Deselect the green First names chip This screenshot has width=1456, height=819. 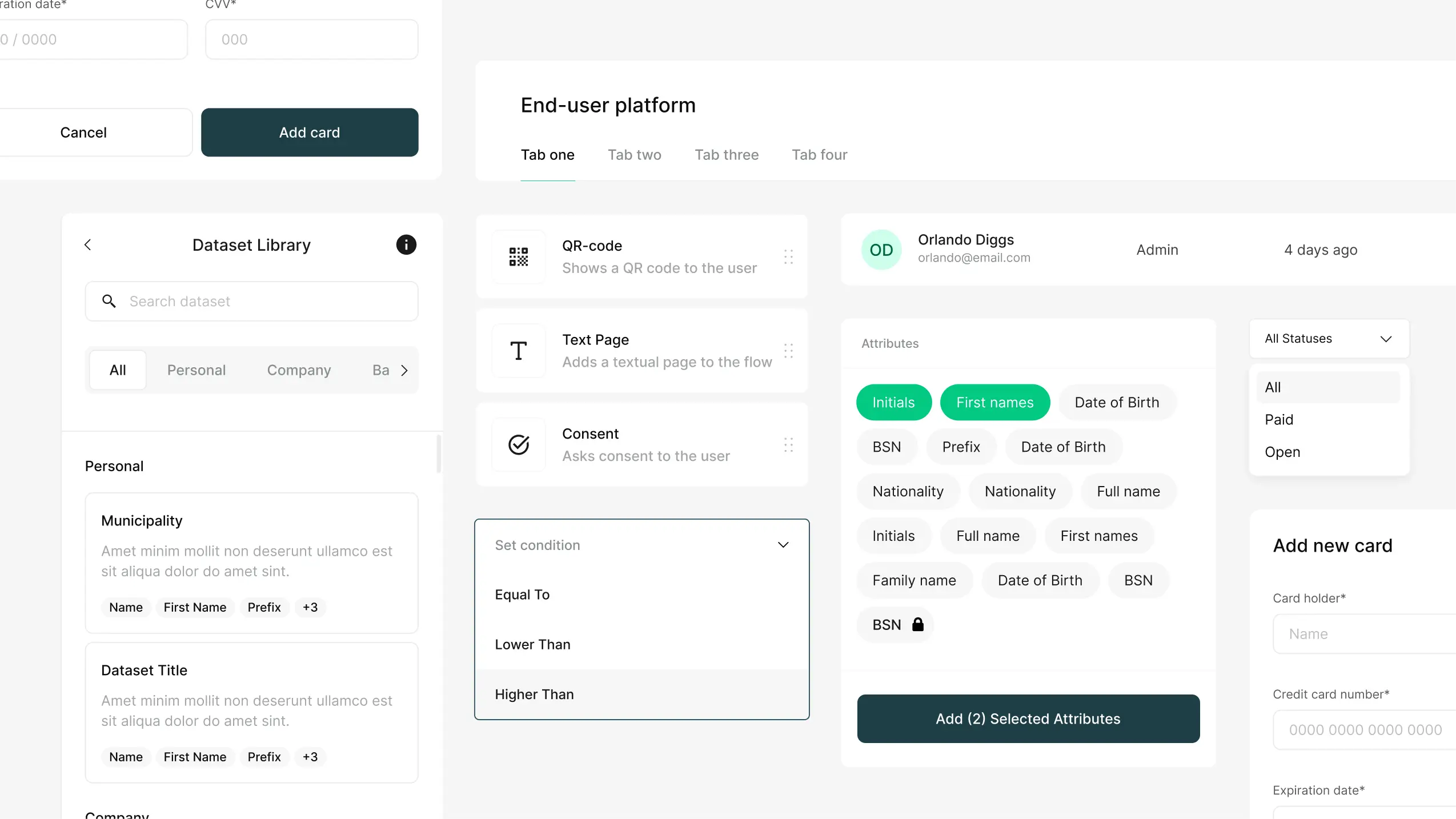[x=994, y=403]
